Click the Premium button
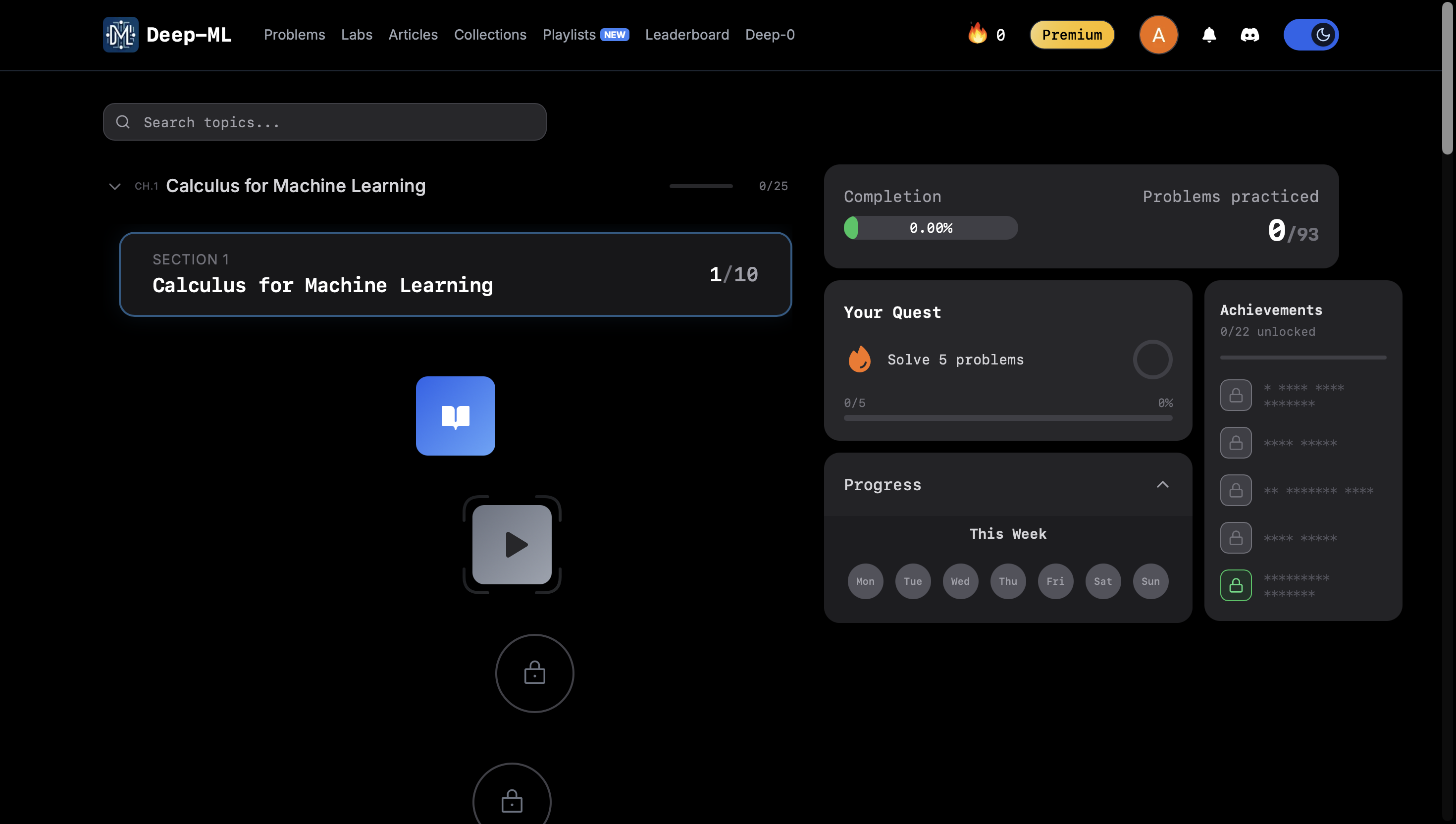Screen dimensions: 1456x824 [x=1072, y=35]
